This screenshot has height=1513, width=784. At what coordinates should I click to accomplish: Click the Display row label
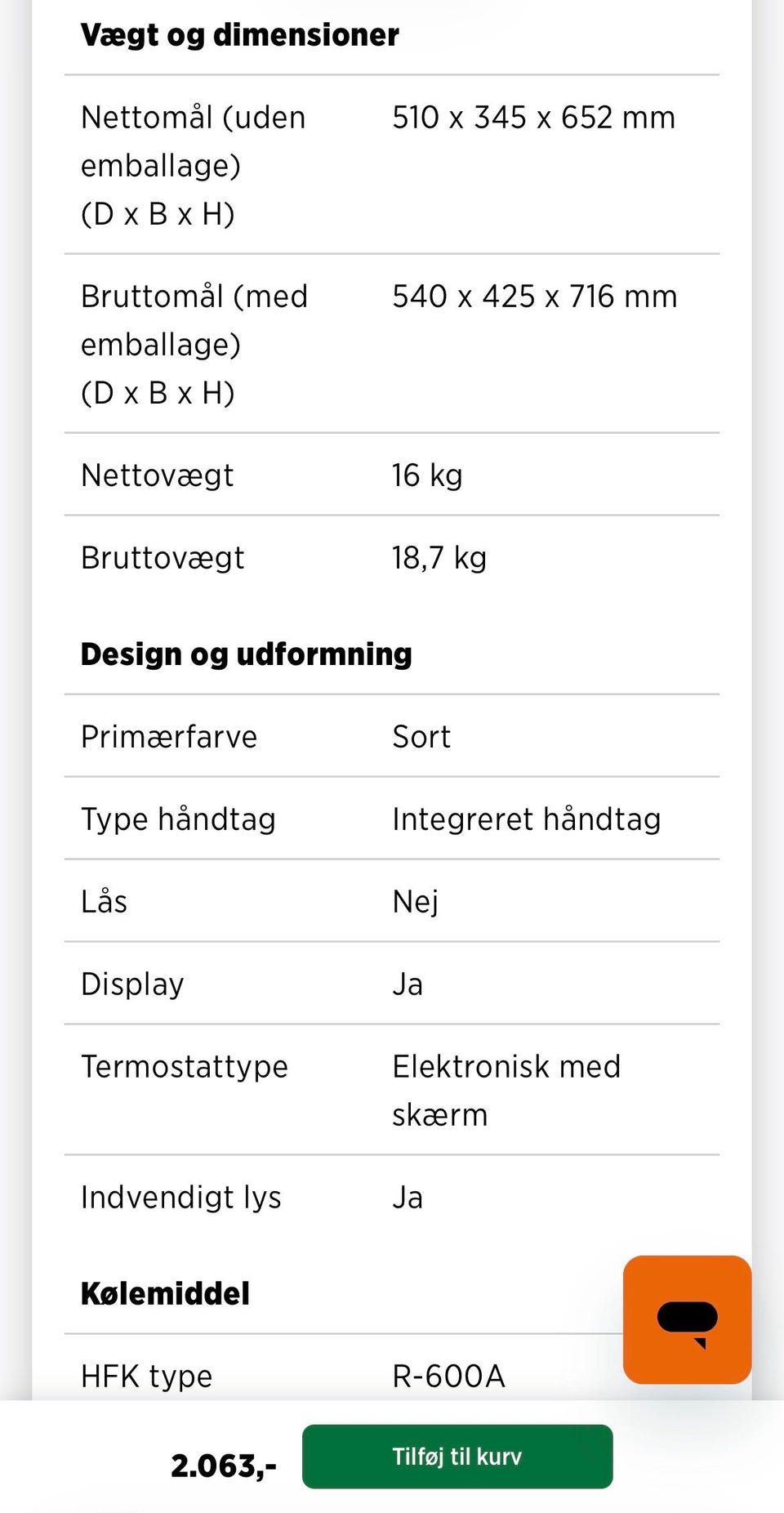coord(132,984)
